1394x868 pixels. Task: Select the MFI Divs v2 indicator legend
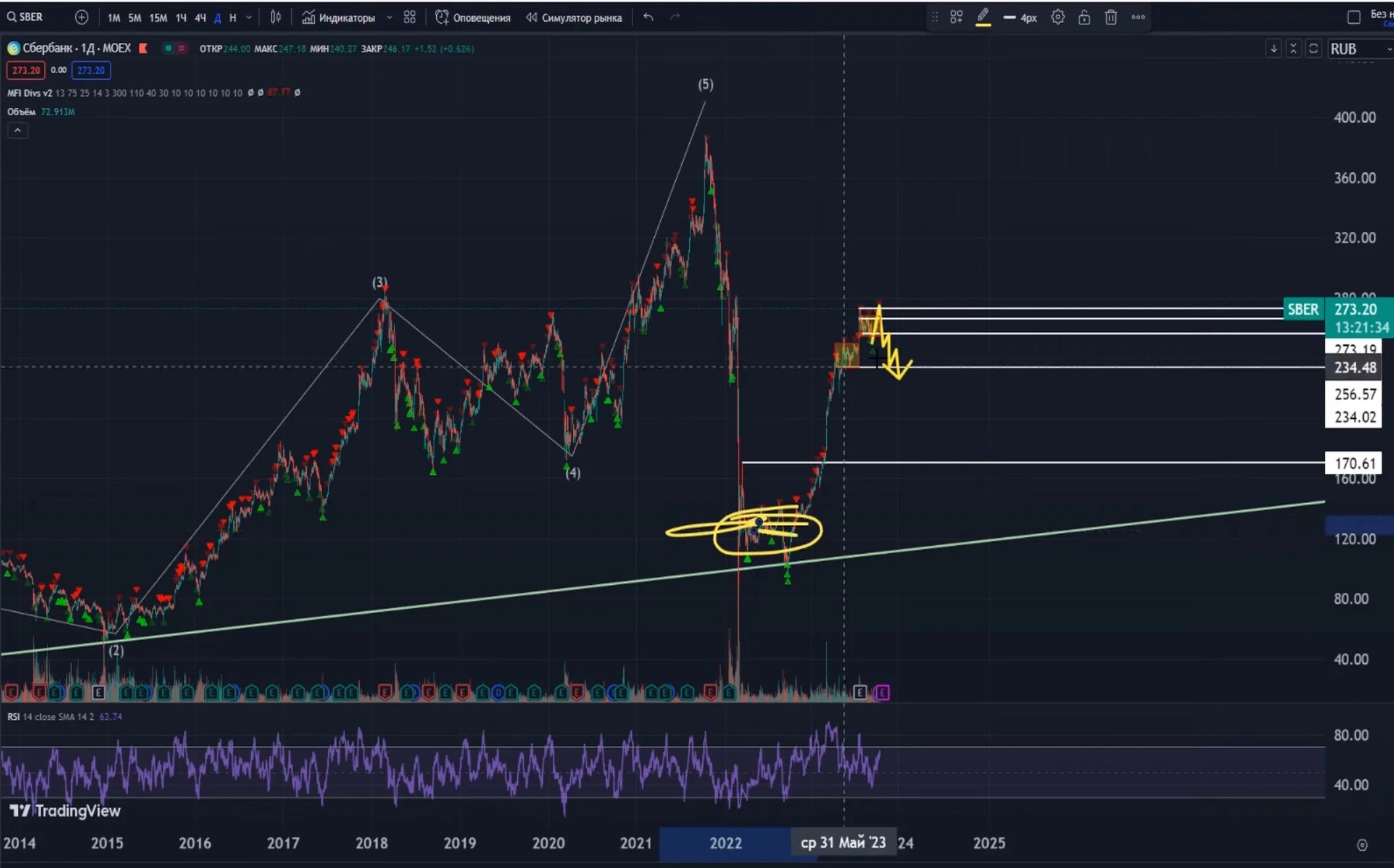[30, 93]
